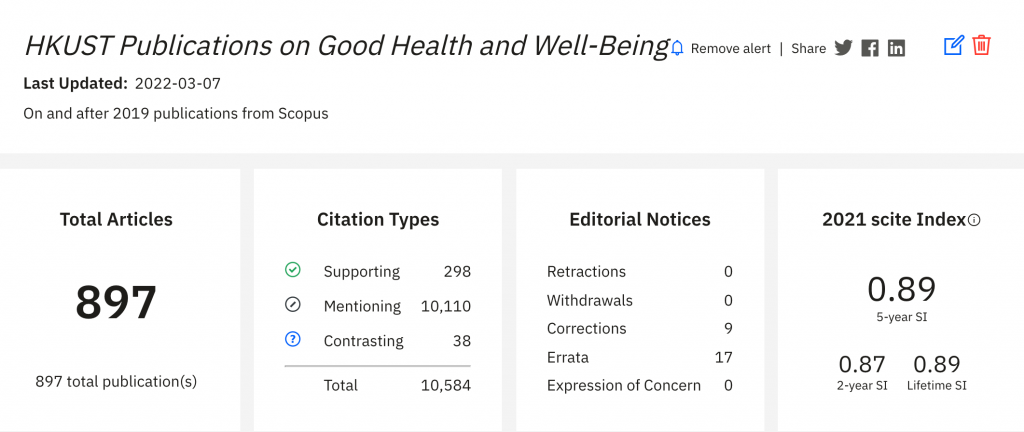
Task: Share dashboard on LinkedIn
Action: pyautogui.click(x=896, y=48)
